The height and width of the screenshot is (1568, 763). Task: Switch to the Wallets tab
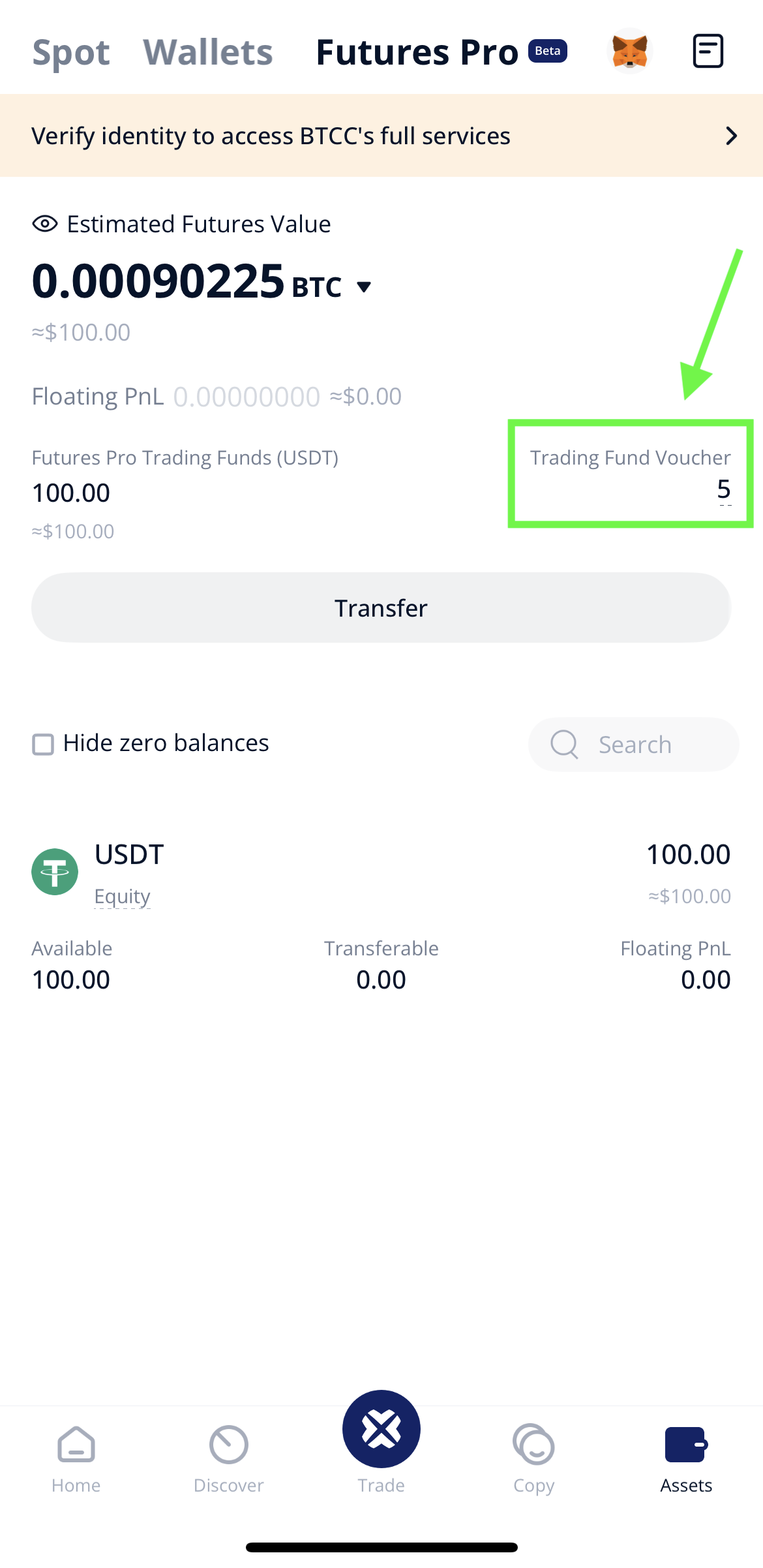[208, 52]
